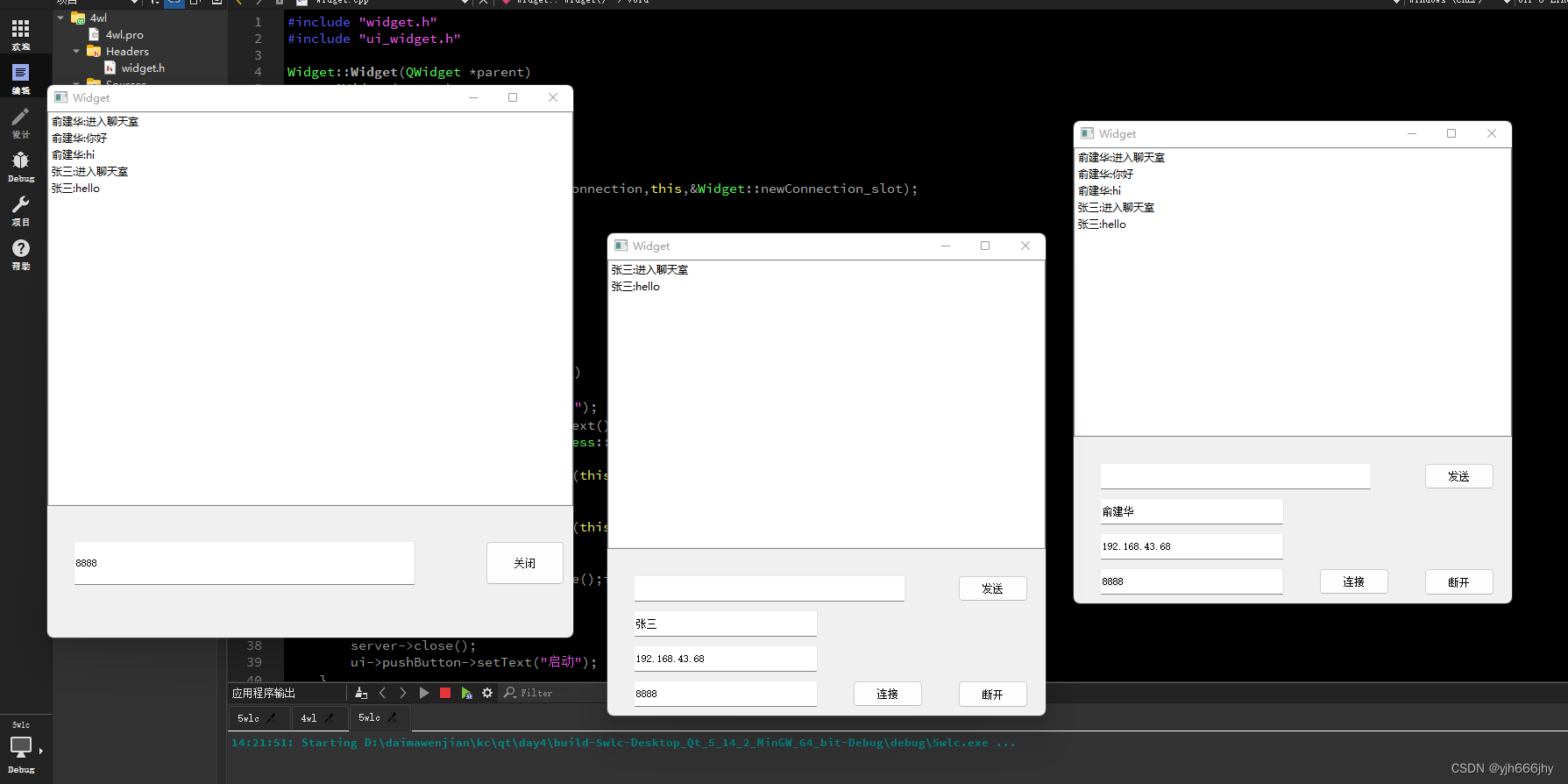Switch to Edit mode in the sidebar

click(21, 79)
